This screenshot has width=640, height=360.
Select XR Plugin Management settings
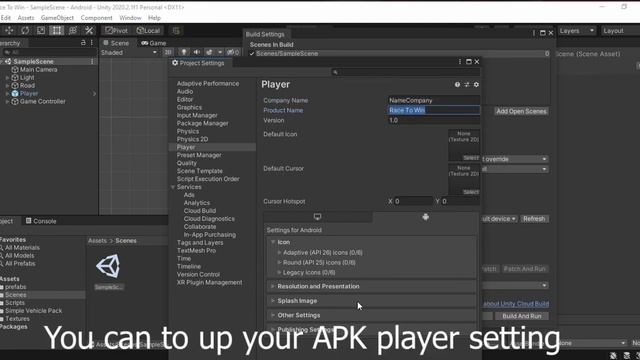209,282
